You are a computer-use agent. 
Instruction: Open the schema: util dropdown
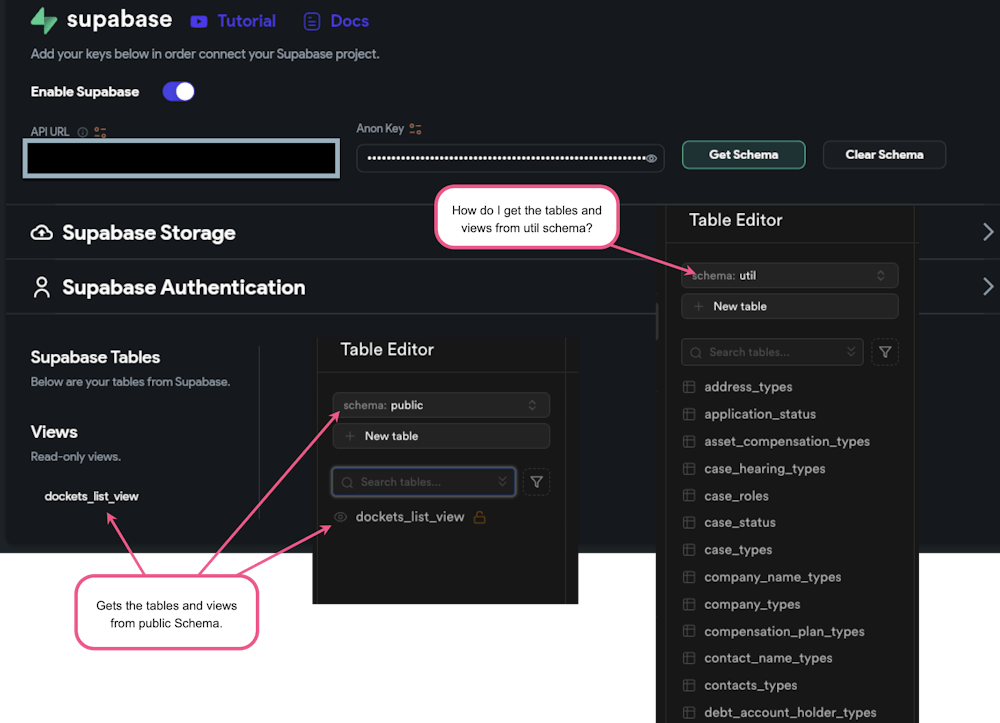[790, 275]
